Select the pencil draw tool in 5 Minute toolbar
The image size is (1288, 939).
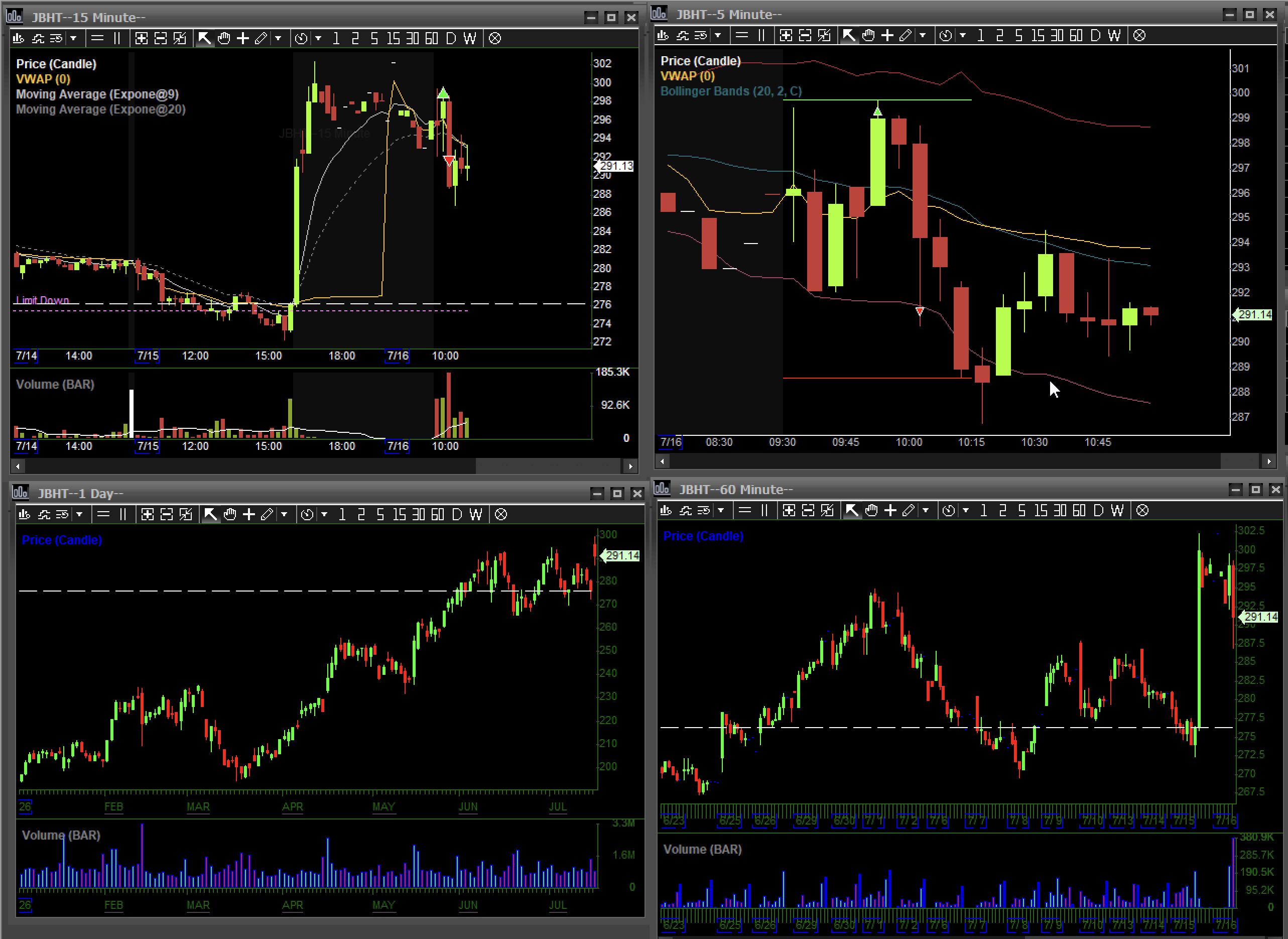906,36
